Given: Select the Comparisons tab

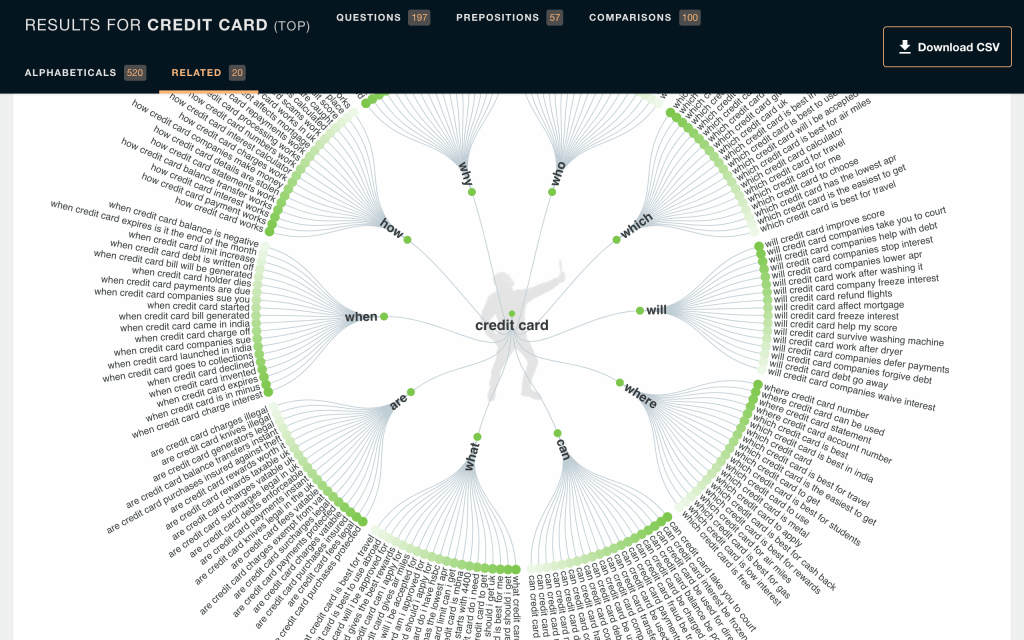Looking at the screenshot, I should click(x=645, y=18).
